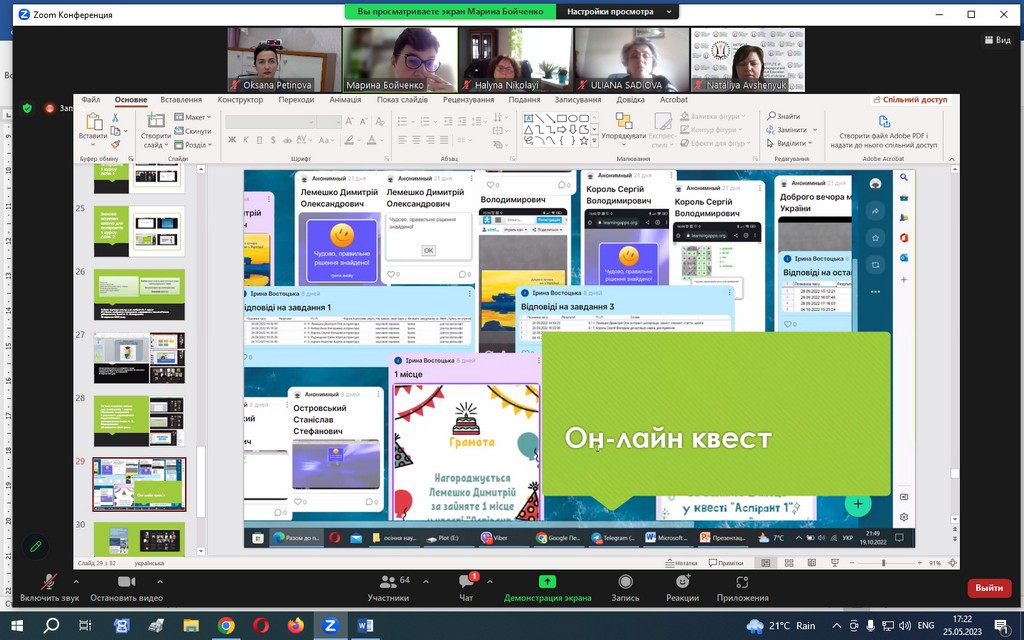This screenshot has width=1024, height=640.
Task: Click the Вставити paste icon in ribbon
Action: [93, 122]
